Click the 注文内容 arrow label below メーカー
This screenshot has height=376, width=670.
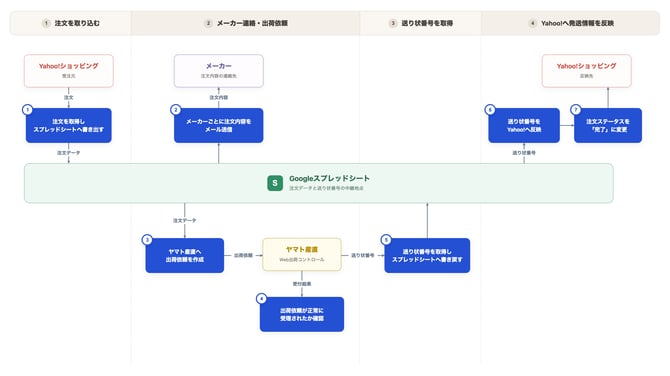pos(219,97)
